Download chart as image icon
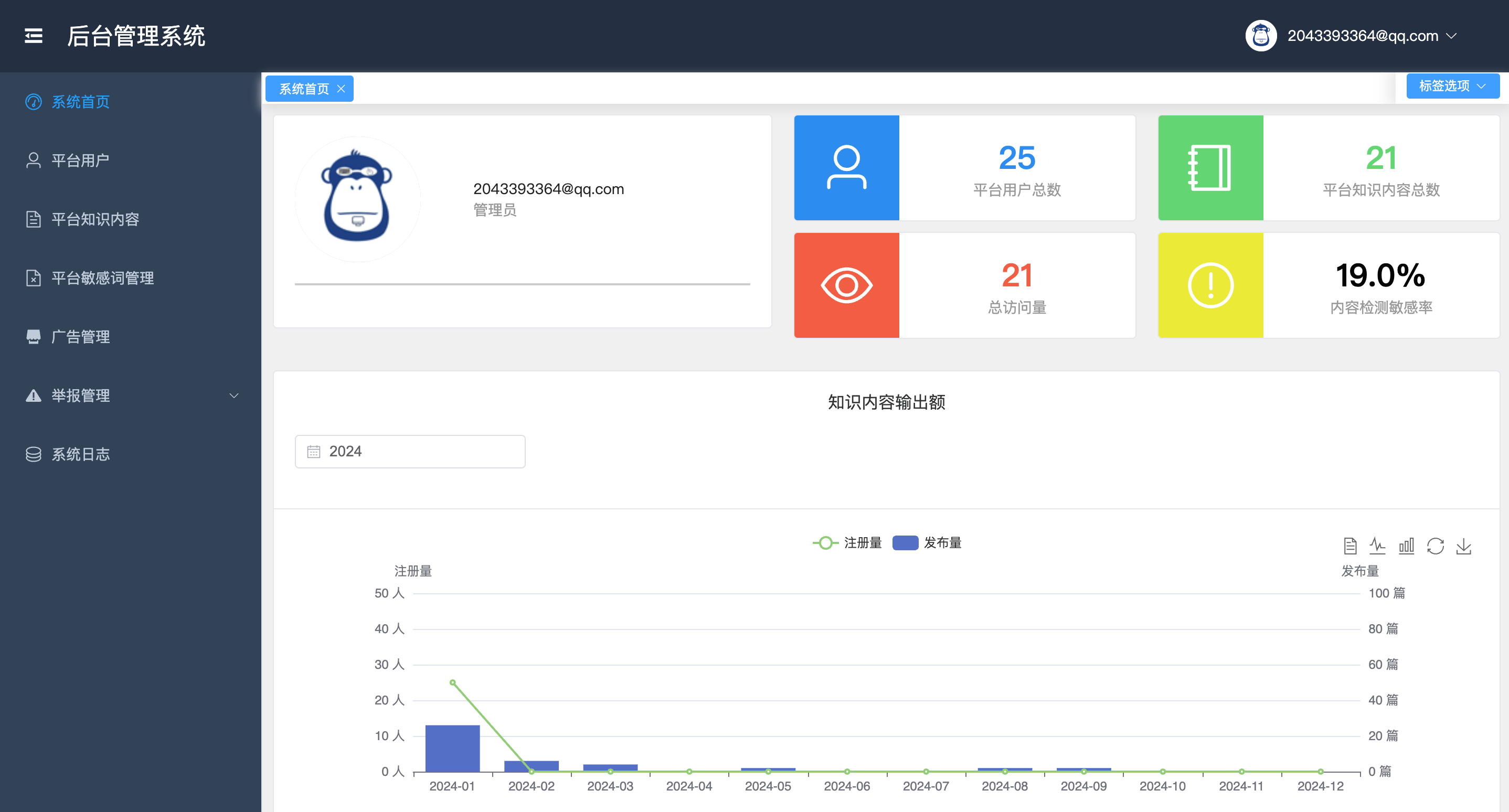Image resolution: width=1509 pixels, height=812 pixels. click(x=1463, y=546)
